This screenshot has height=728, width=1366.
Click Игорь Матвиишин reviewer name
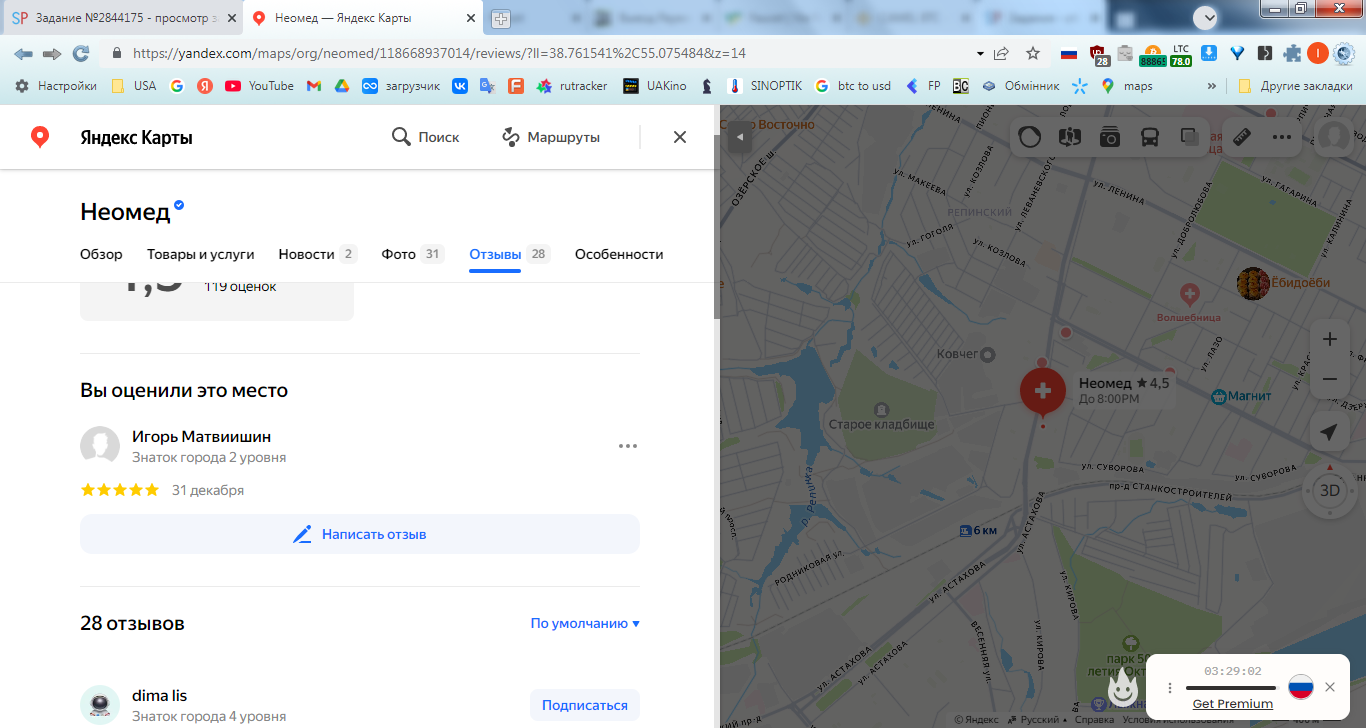coord(201,436)
